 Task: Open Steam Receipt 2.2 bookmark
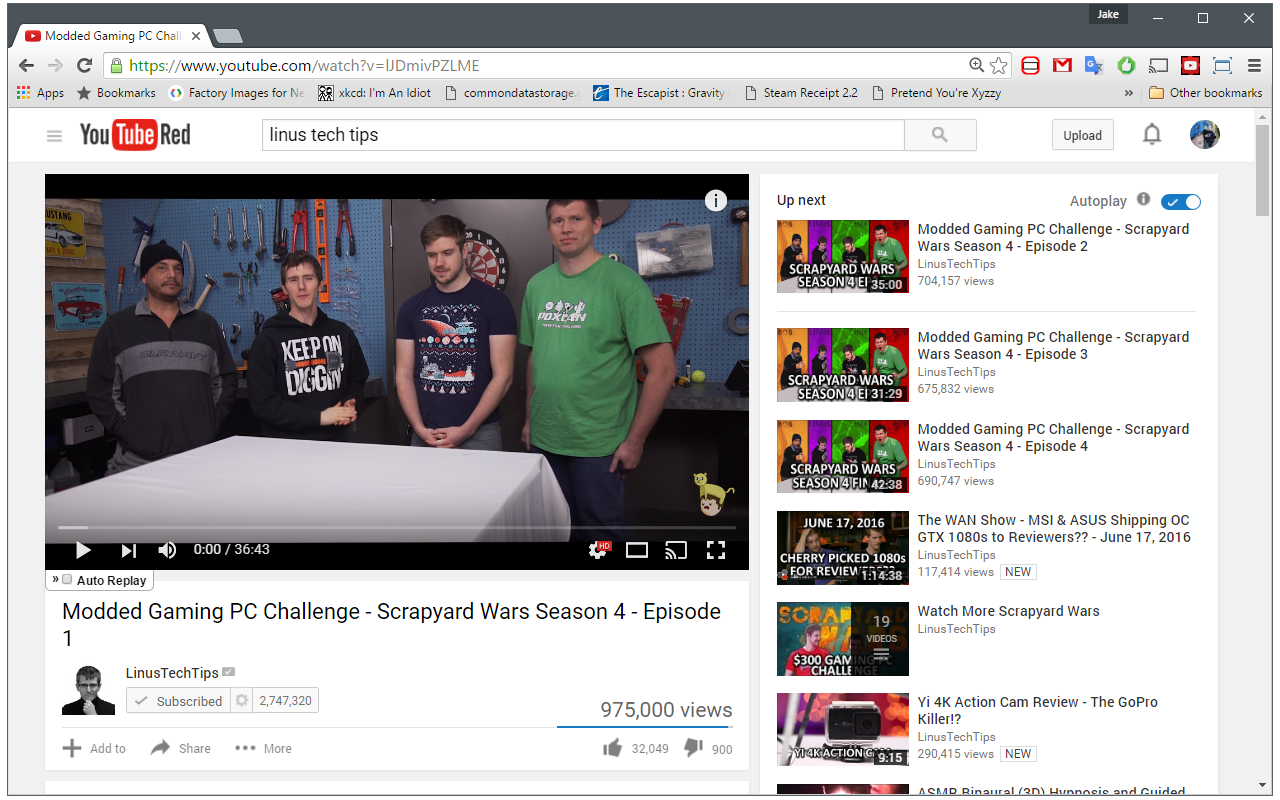tap(801, 93)
